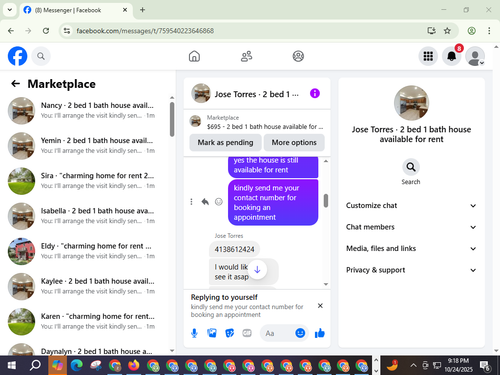Open the emoji picker in message box
Image resolution: width=500 pixels, height=375 pixels.
(x=300, y=333)
